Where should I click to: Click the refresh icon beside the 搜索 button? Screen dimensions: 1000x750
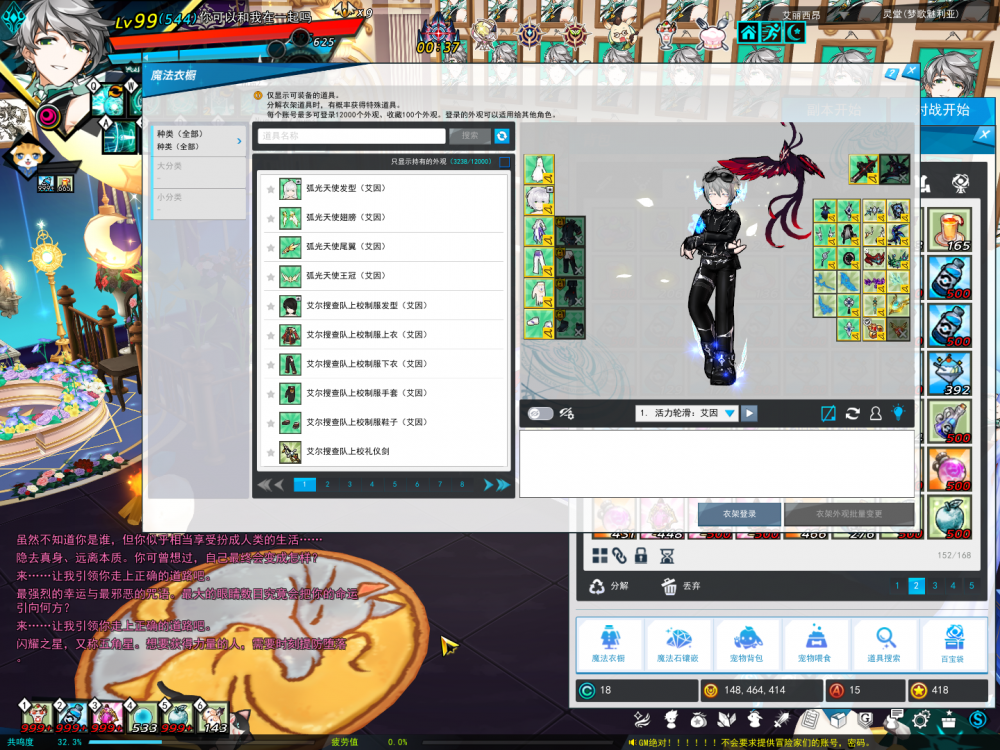tap(502, 136)
